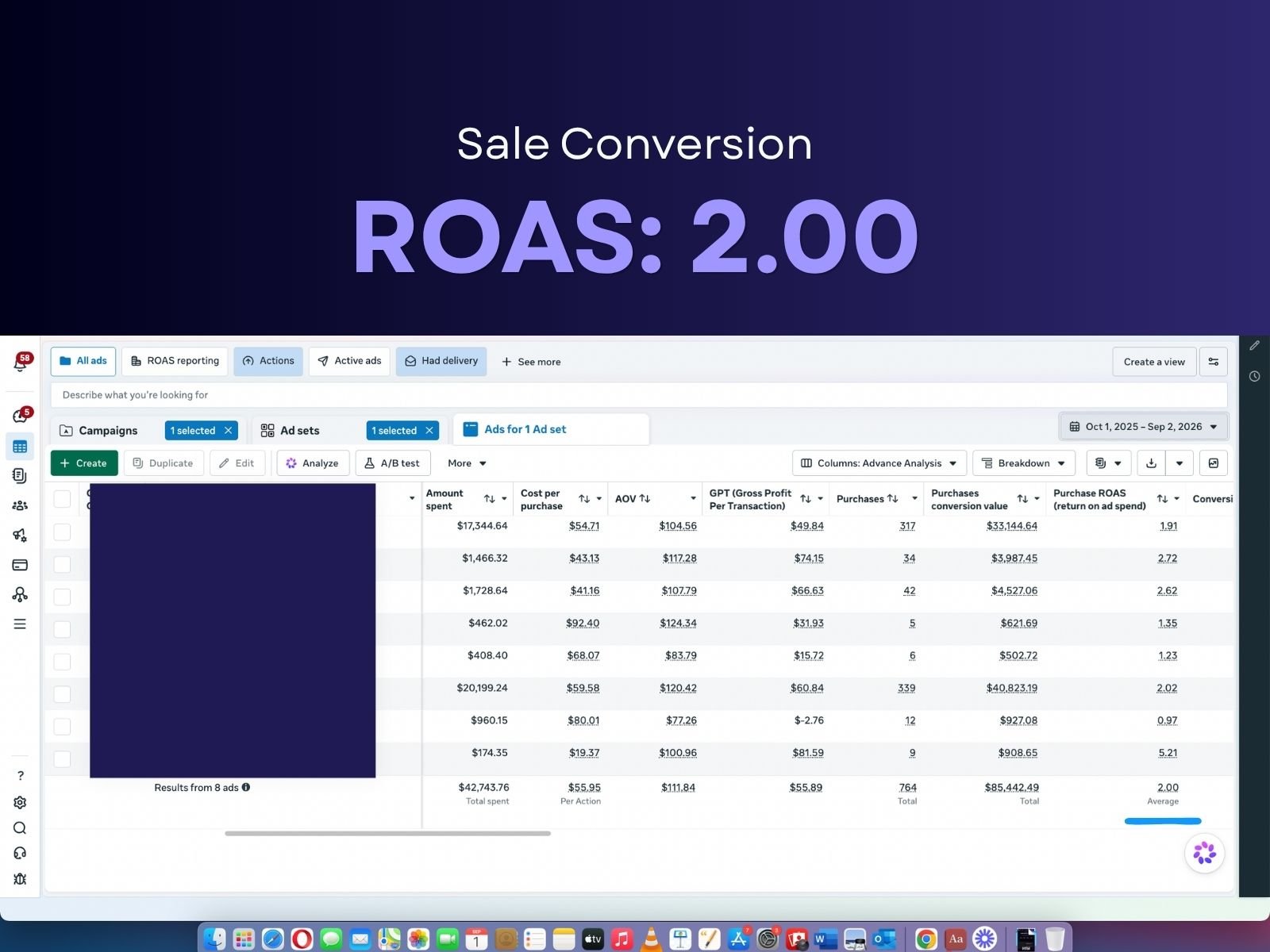The image size is (1270, 952).
Task: Open the settings gear in the left sidebar
Action: (20, 802)
